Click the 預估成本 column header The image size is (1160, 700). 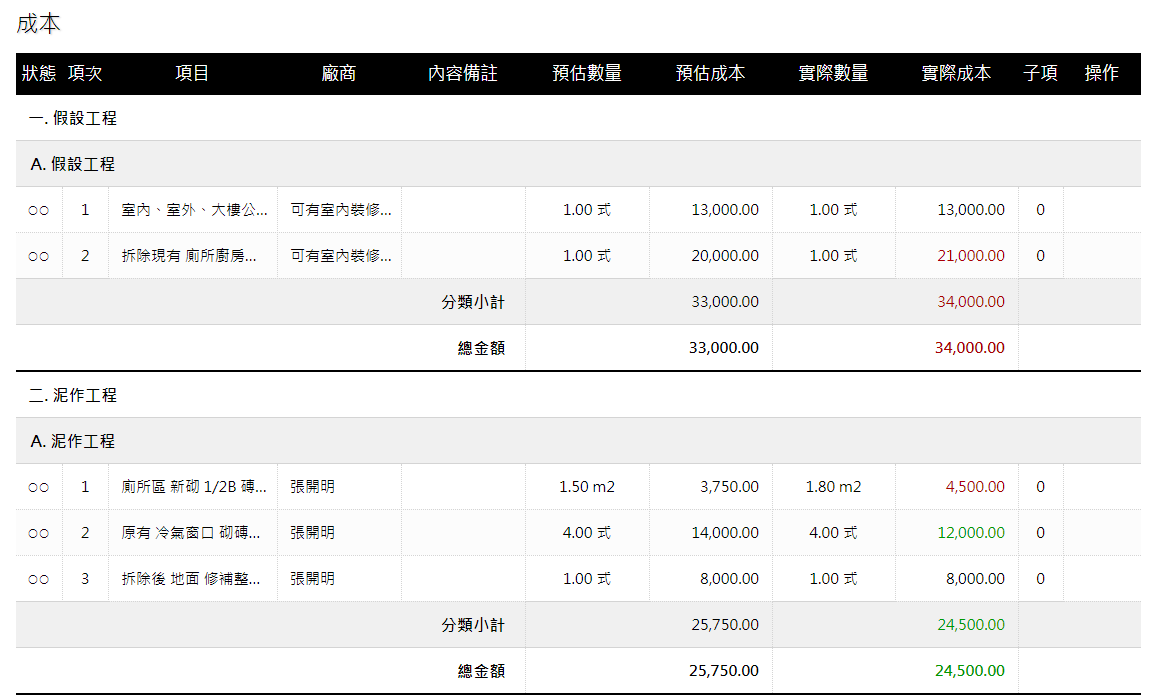point(710,73)
